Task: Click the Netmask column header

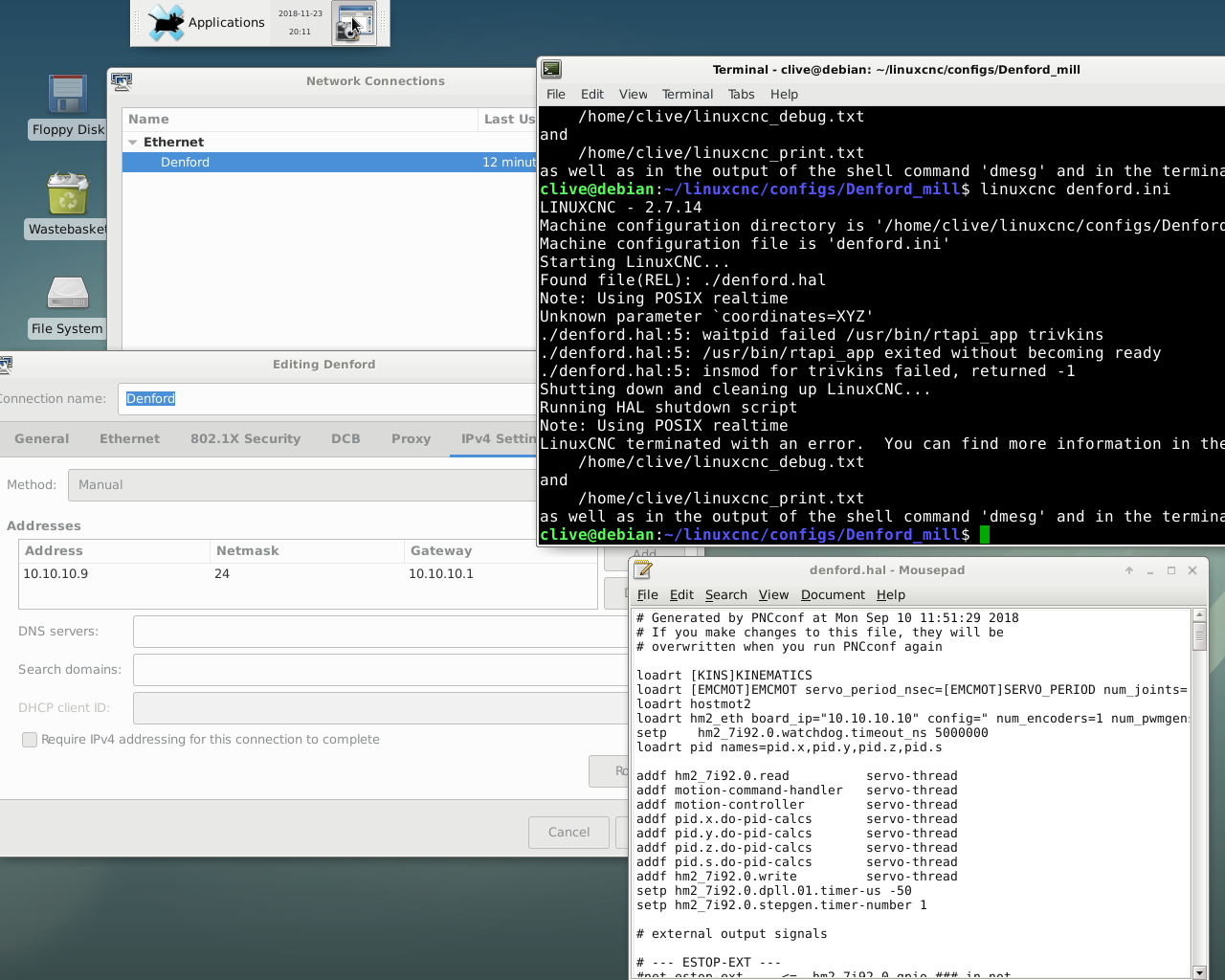Action: click(x=307, y=551)
